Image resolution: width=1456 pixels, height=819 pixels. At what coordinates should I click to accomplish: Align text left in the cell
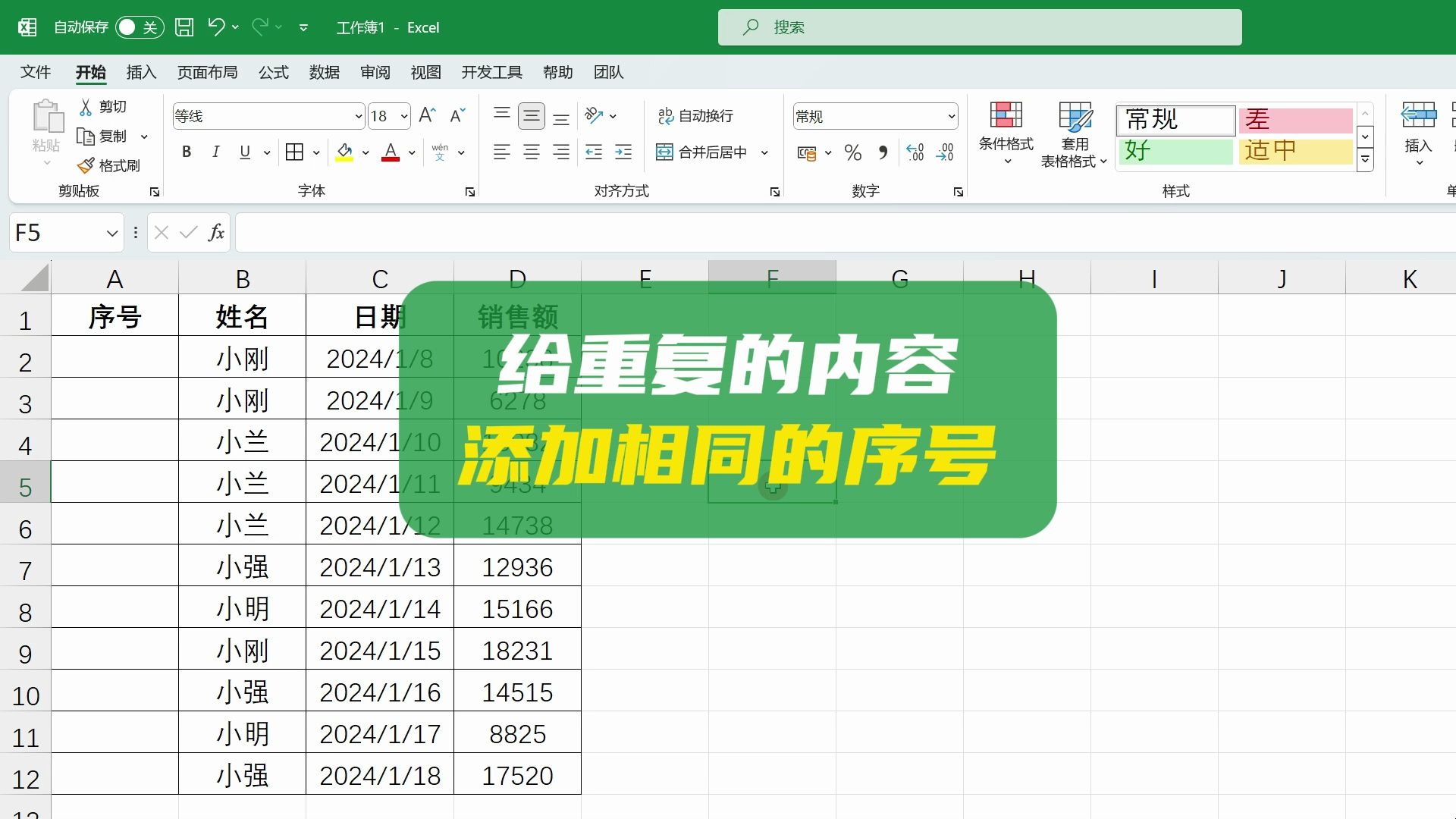[x=502, y=152]
